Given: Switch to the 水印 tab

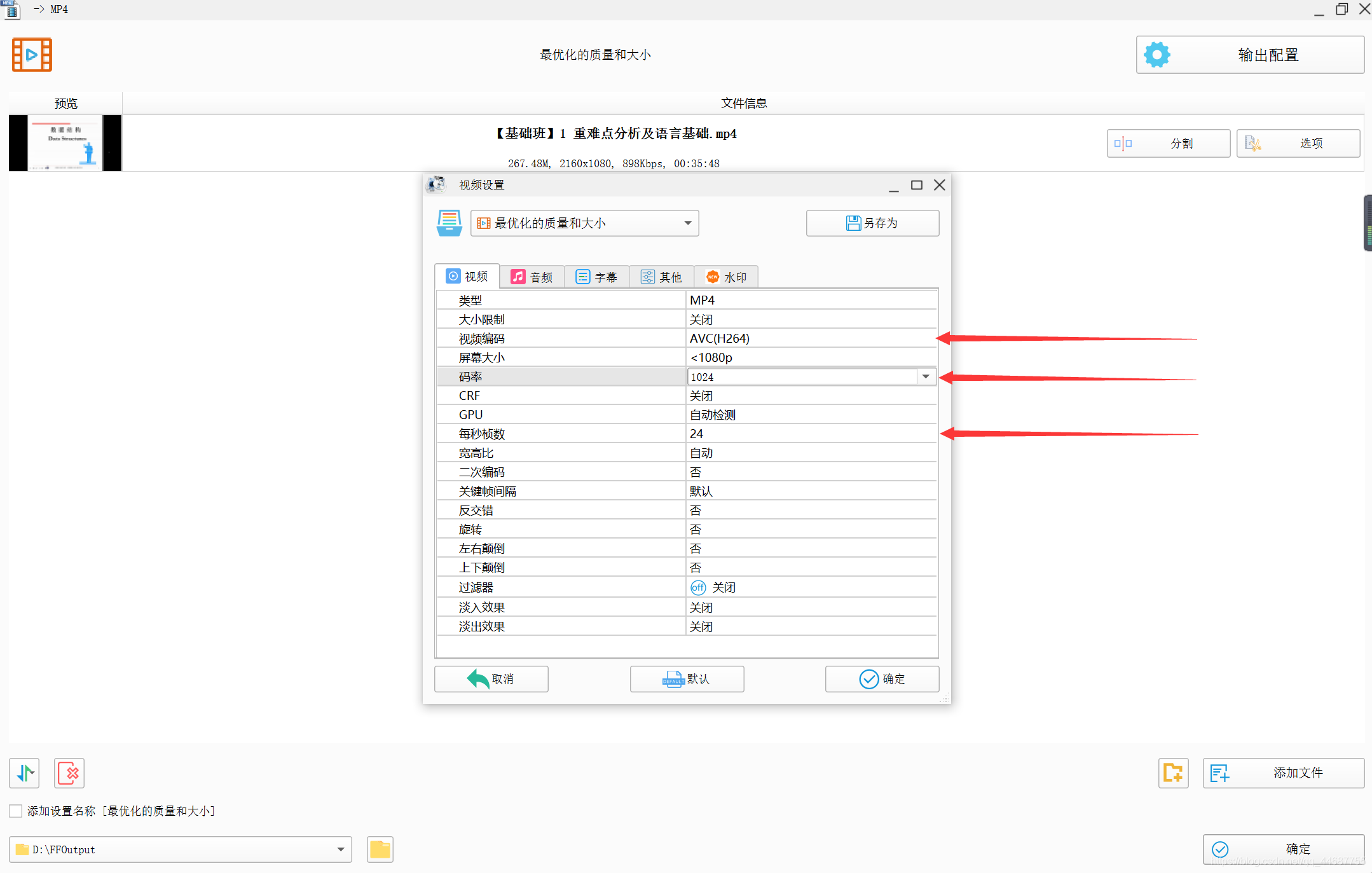Looking at the screenshot, I should pos(726,277).
